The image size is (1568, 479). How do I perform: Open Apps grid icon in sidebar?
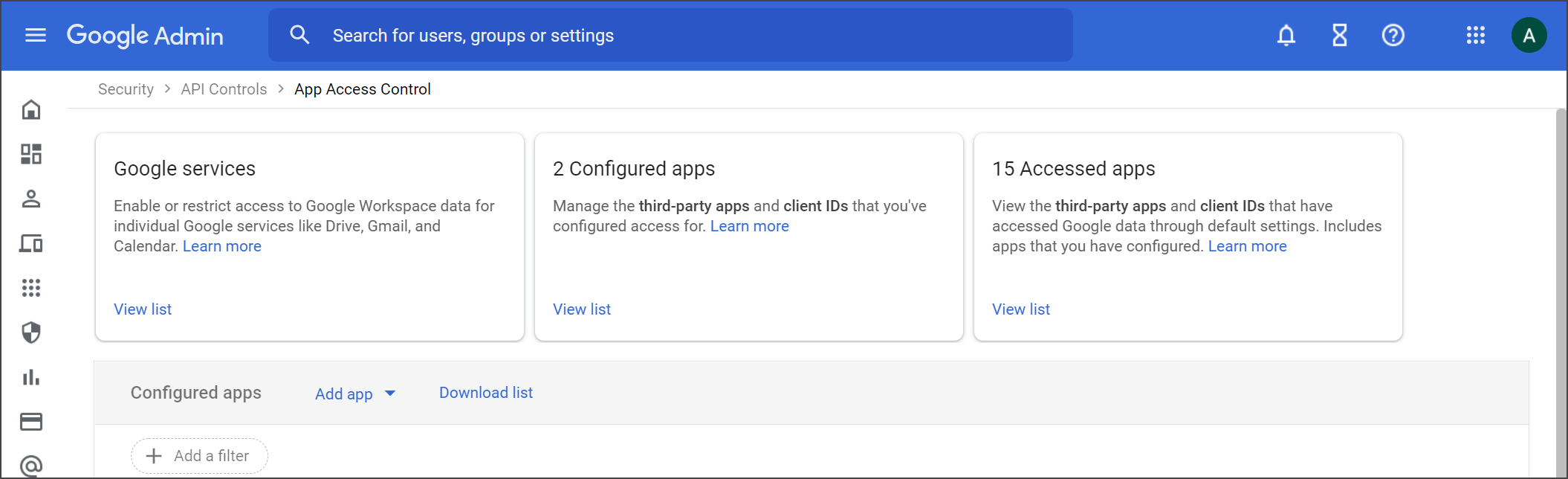pos(31,288)
